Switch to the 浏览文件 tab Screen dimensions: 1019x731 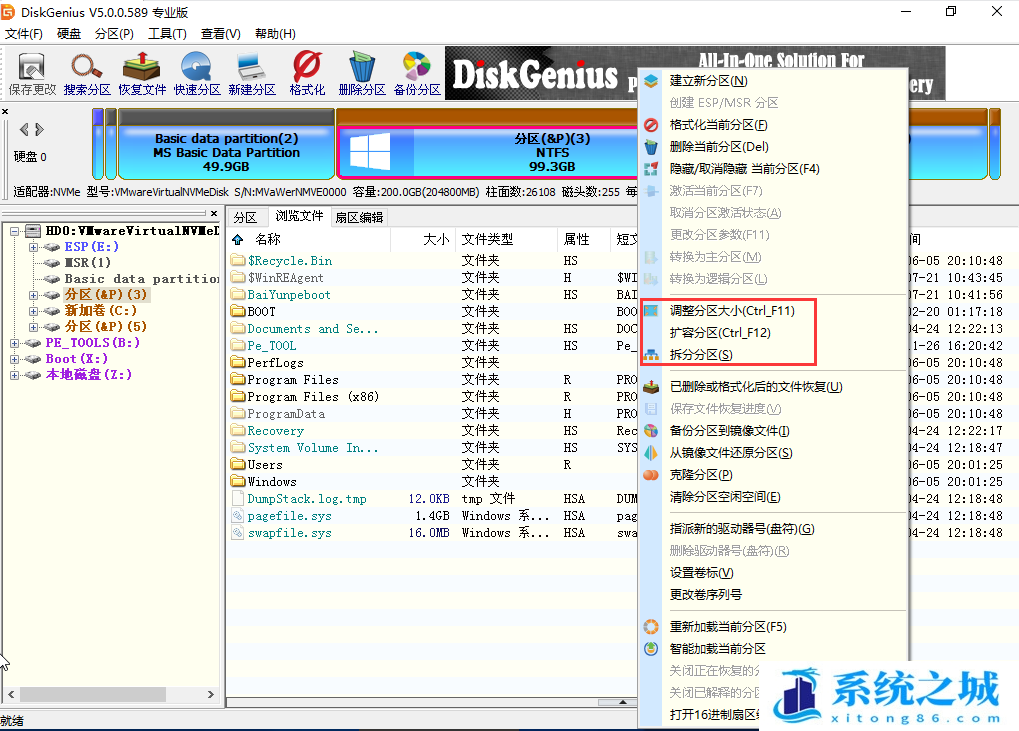[299, 216]
